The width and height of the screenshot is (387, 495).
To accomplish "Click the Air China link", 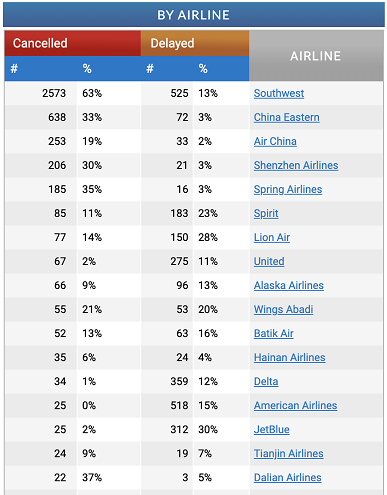I will [275, 141].
